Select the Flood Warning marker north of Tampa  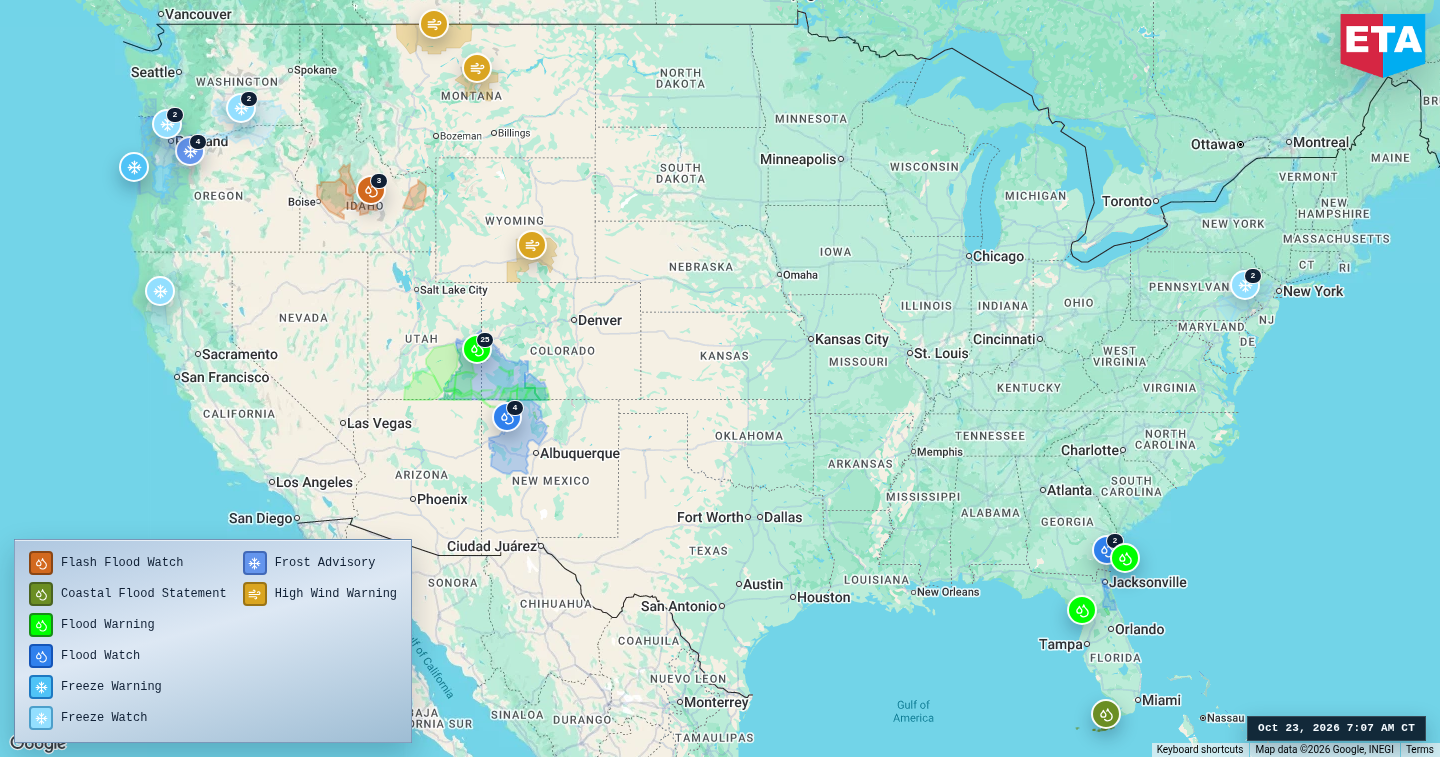[1082, 610]
